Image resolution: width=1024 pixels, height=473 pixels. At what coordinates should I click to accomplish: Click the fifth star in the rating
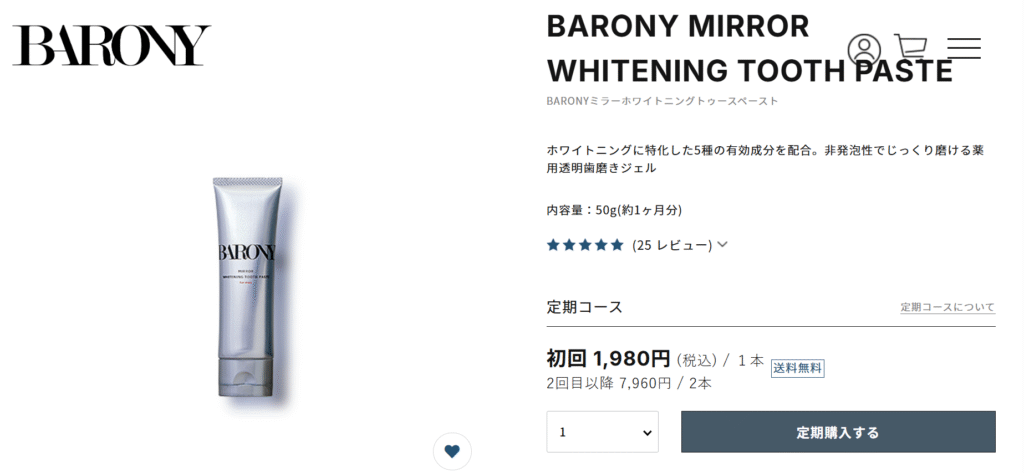pyautogui.click(x=617, y=246)
